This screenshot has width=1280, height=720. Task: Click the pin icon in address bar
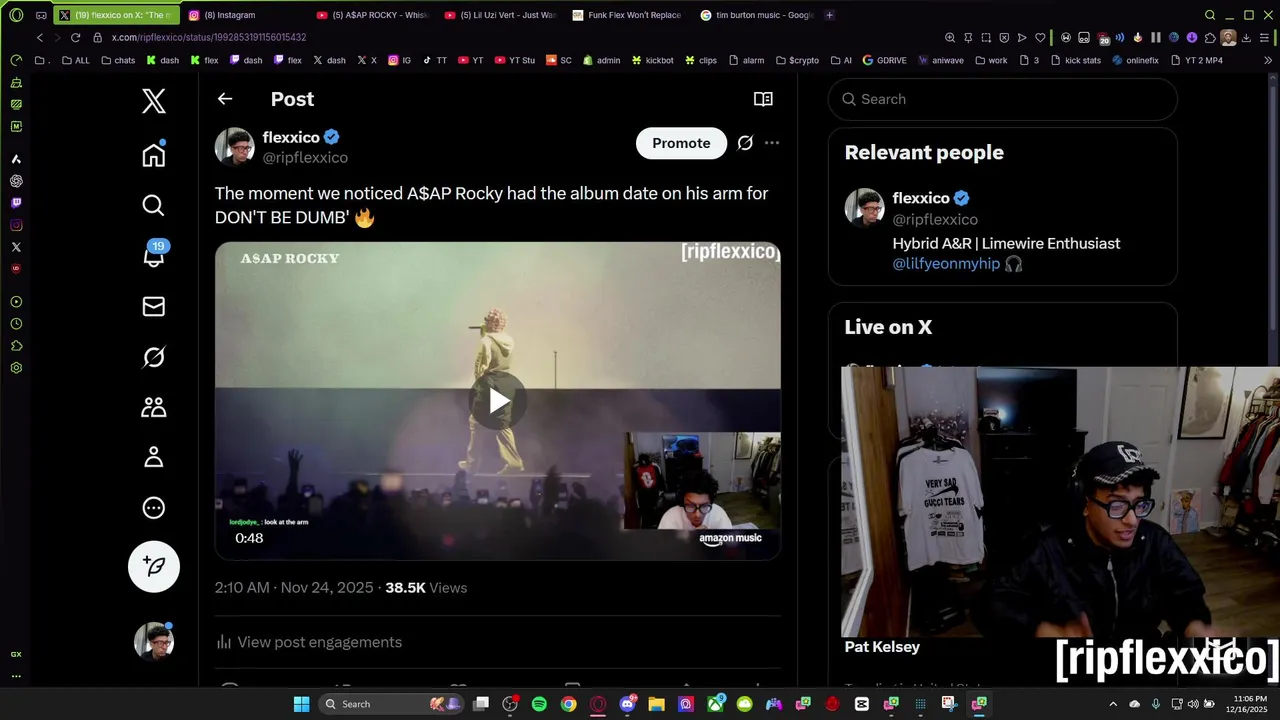click(968, 38)
